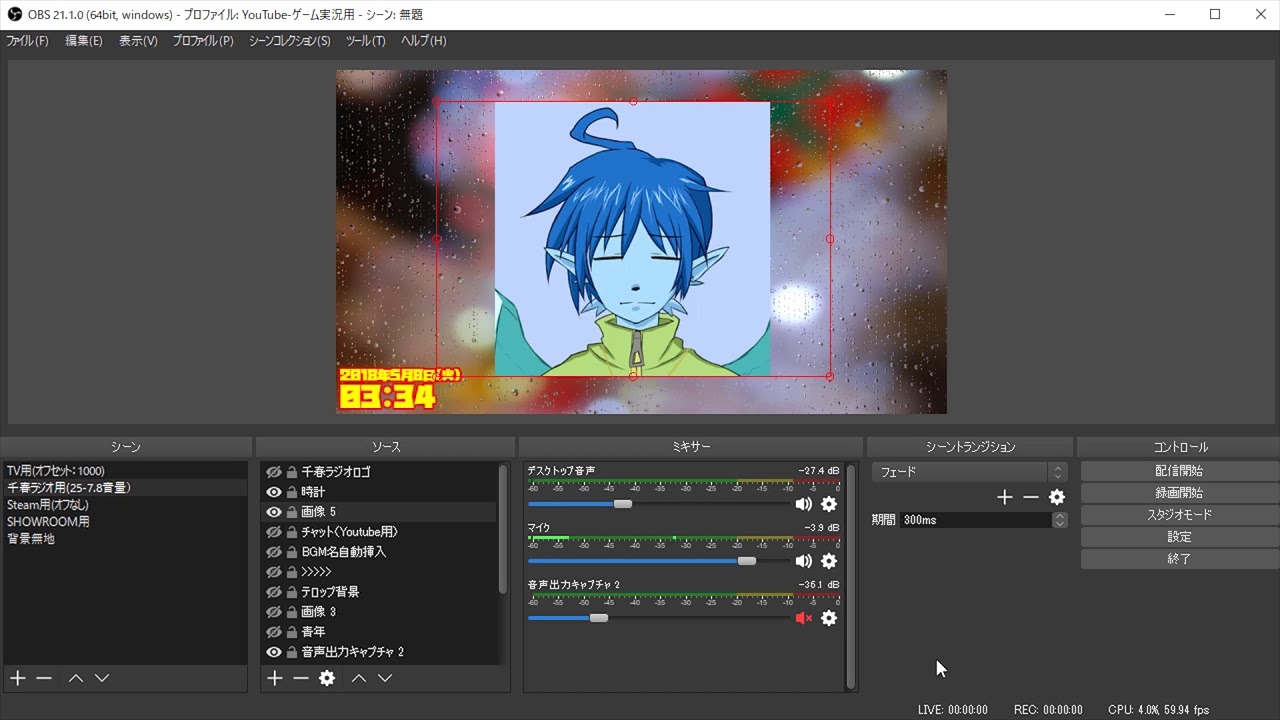Click 録画開始 to start recording
Image resolution: width=1280 pixels, height=720 pixels.
coord(1180,493)
